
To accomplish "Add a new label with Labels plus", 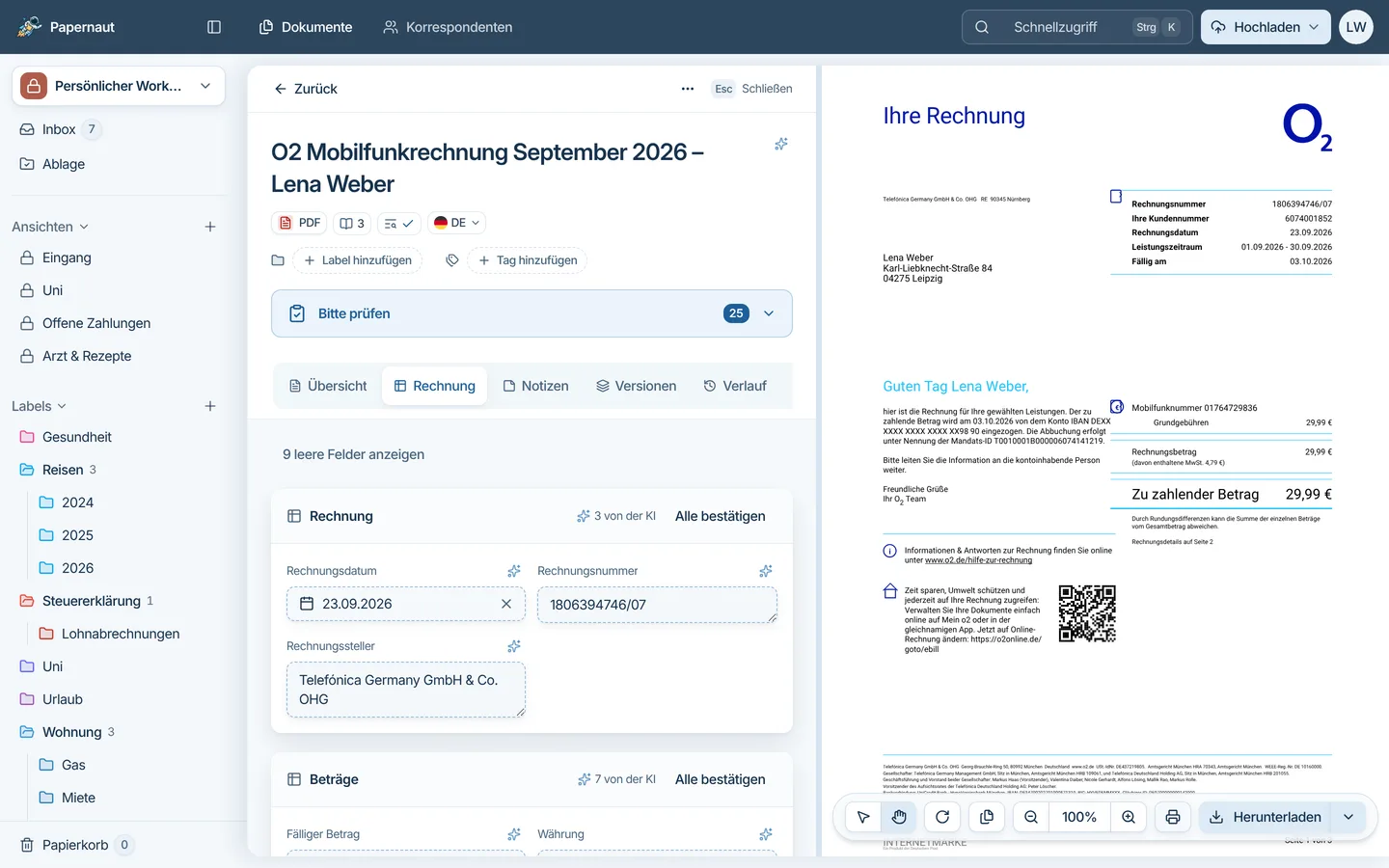I will pos(210,406).
